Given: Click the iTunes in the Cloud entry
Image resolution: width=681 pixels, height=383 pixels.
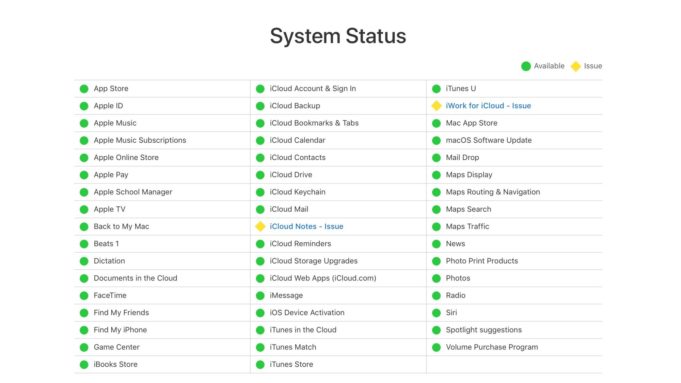Looking at the screenshot, I should click(x=303, y=330).
